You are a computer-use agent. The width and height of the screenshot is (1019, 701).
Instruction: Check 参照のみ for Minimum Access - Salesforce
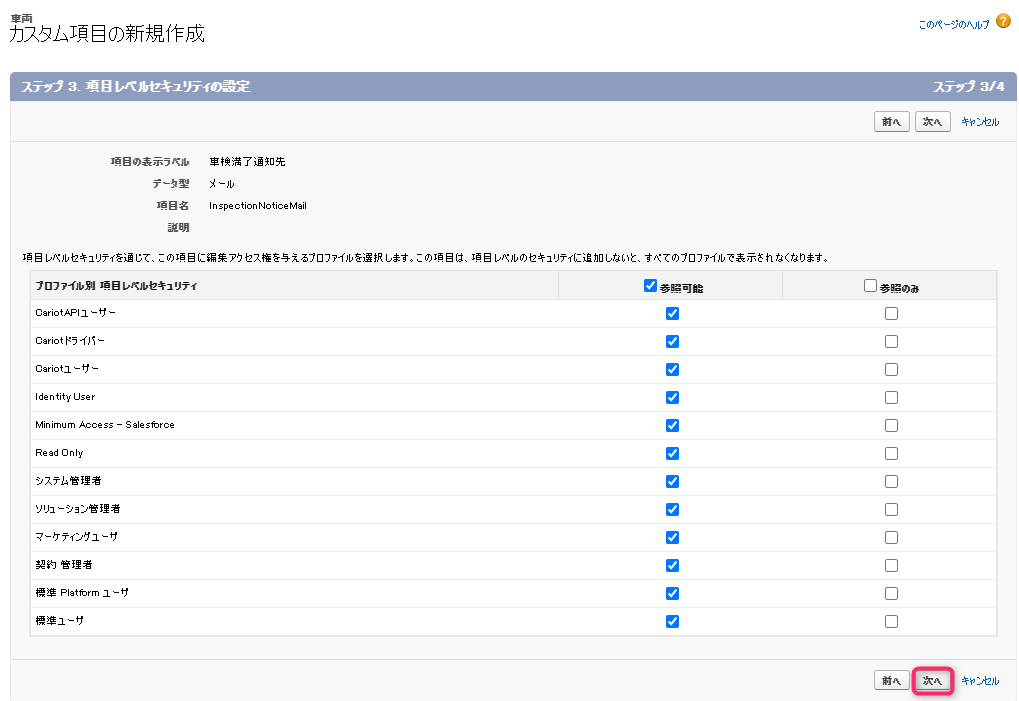[x=891, y=425]
